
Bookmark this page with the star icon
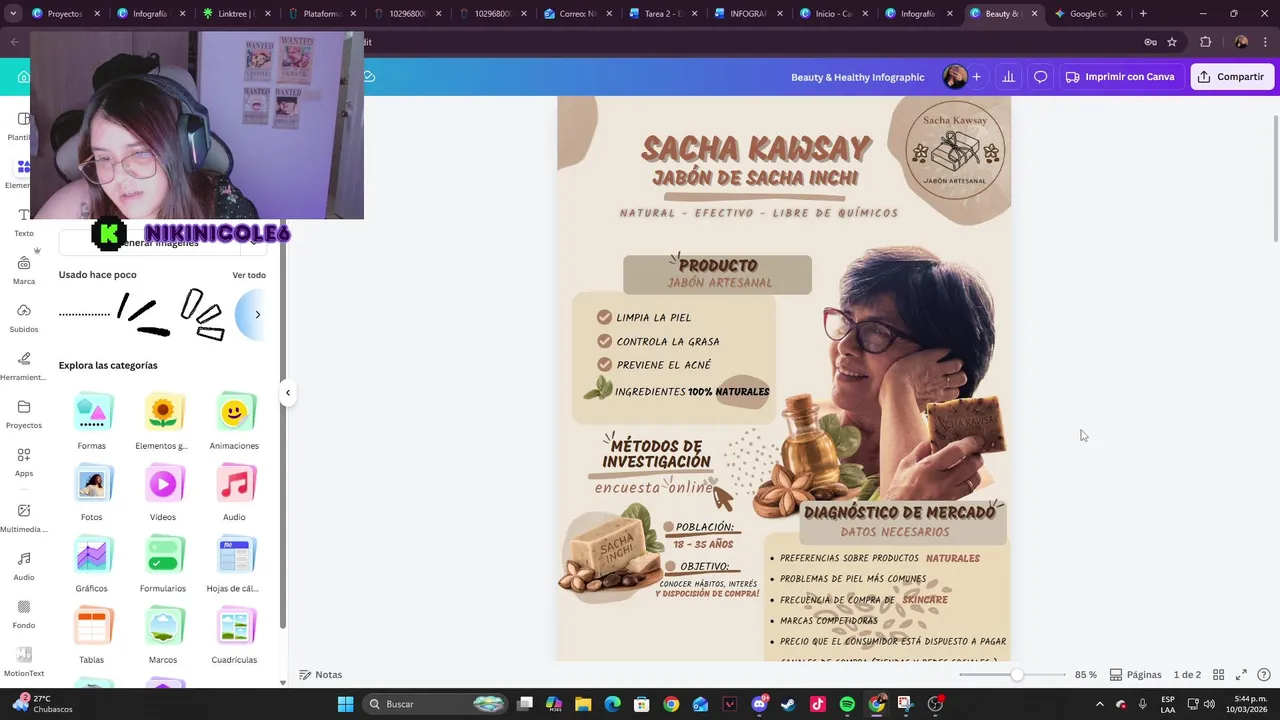coord(1172,42)
